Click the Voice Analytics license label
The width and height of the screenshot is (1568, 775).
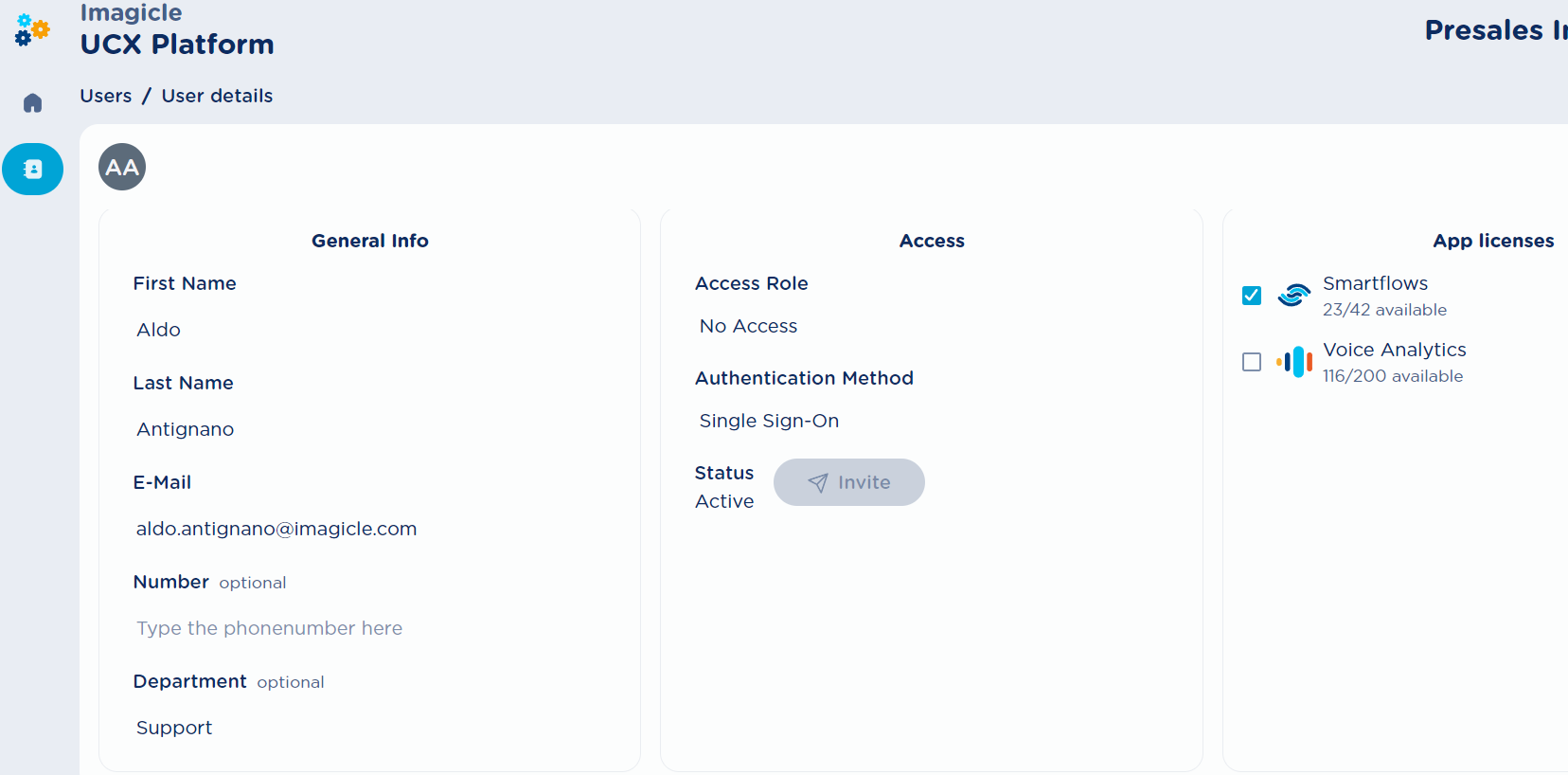click(1395, 350)
